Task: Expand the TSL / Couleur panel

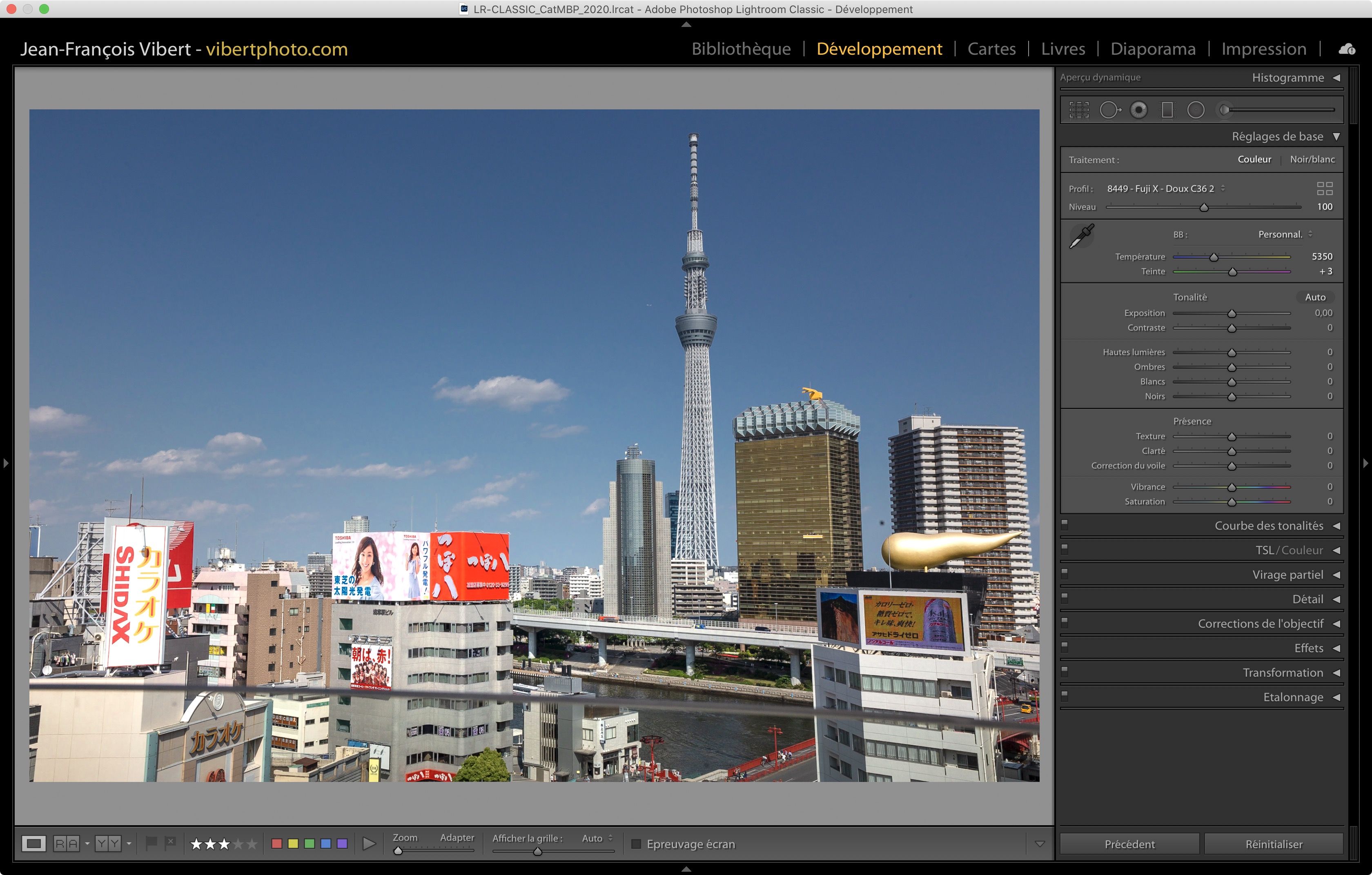Action: (x=1289, y=550)
